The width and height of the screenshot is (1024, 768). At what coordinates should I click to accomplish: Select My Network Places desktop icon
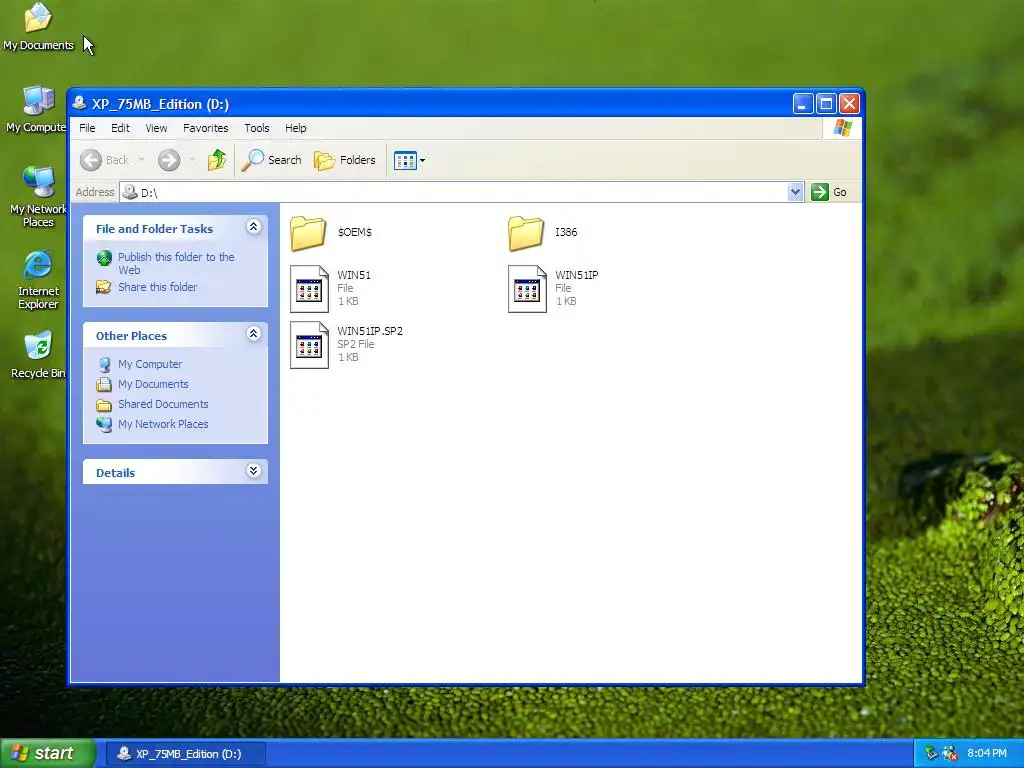pos(38,197)
